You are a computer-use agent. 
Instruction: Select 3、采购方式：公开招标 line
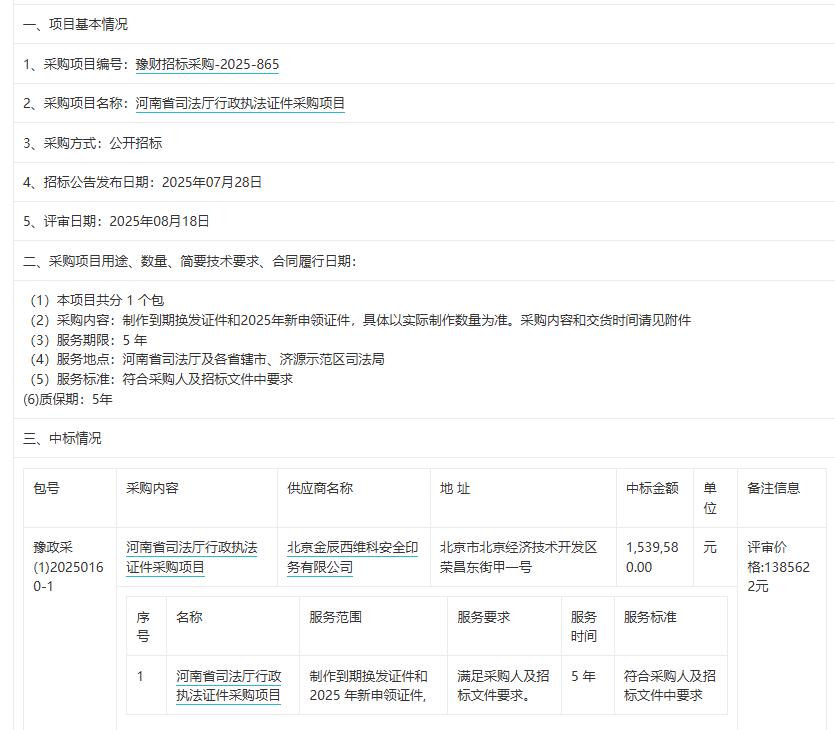tap(92, 143)
